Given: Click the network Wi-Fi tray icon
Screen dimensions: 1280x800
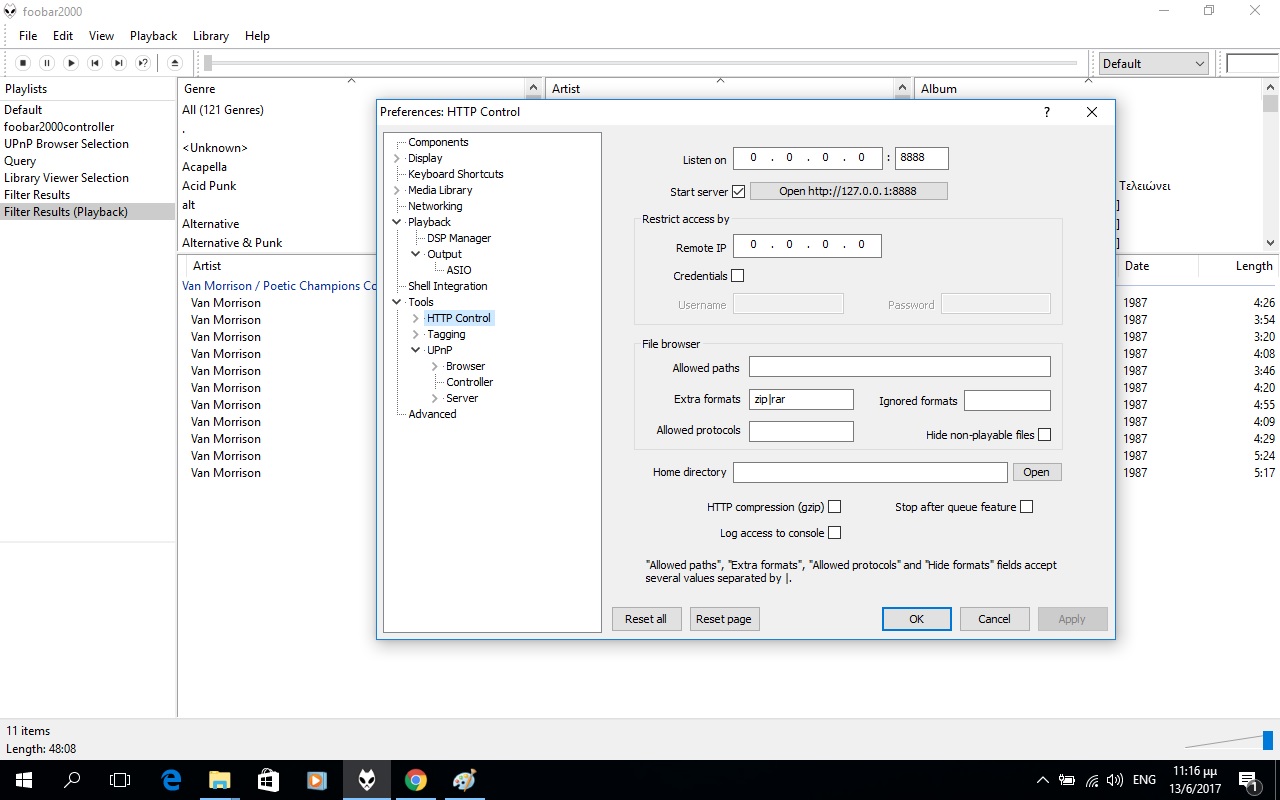Looking at the screenshot, I should 1092,780.
